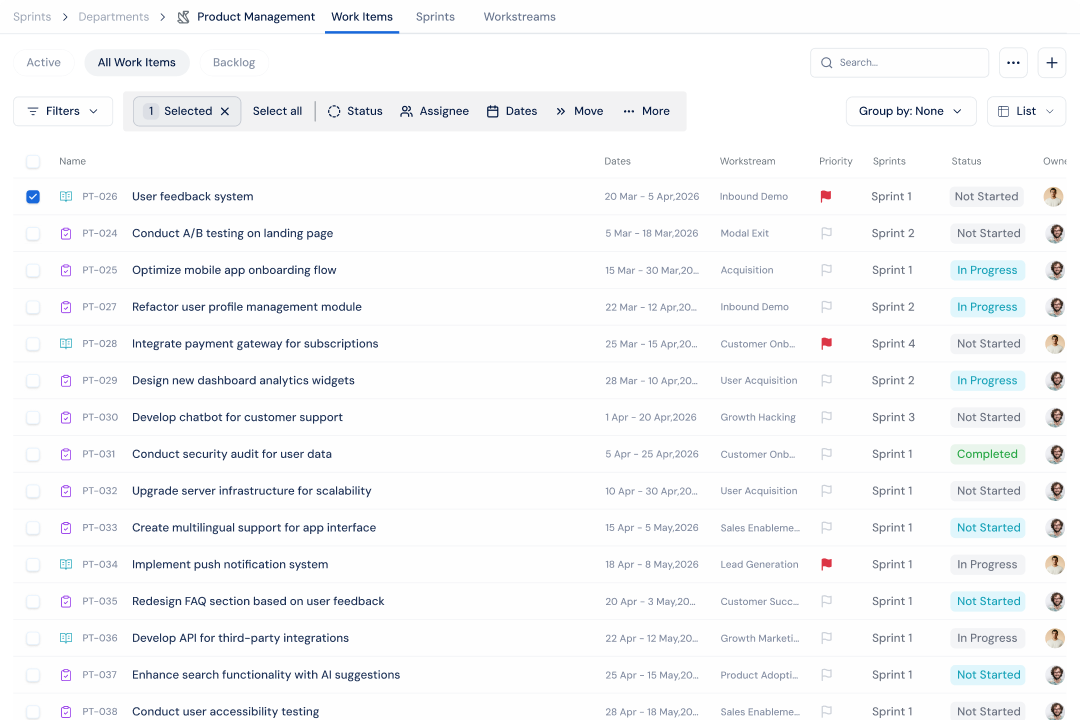1080x720 pixels.
Task: Go to Sprints in breadcrumb
Action: [x=32, y=17]
